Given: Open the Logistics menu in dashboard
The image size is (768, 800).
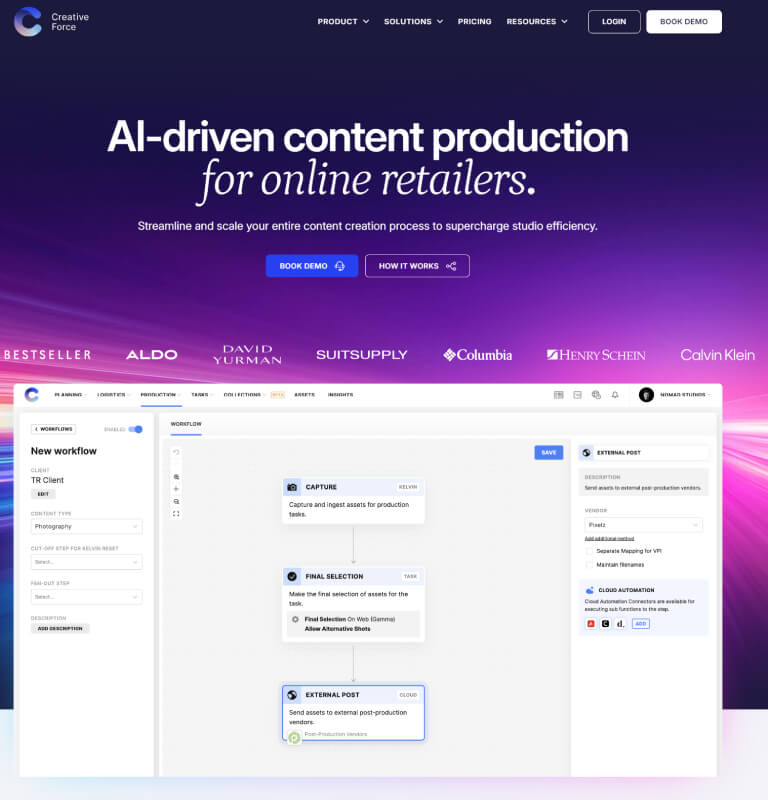Looking at the screenshot, I should coord(114,395).
